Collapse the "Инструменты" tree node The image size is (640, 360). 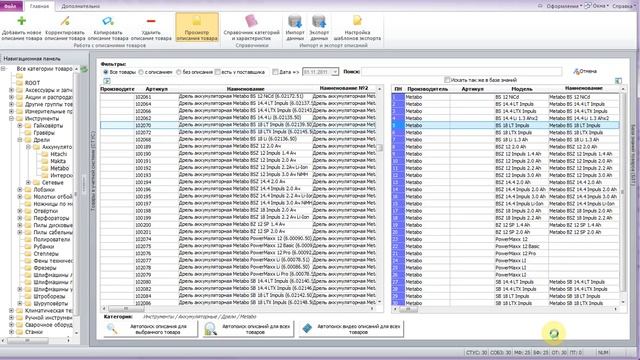(11, 118)
